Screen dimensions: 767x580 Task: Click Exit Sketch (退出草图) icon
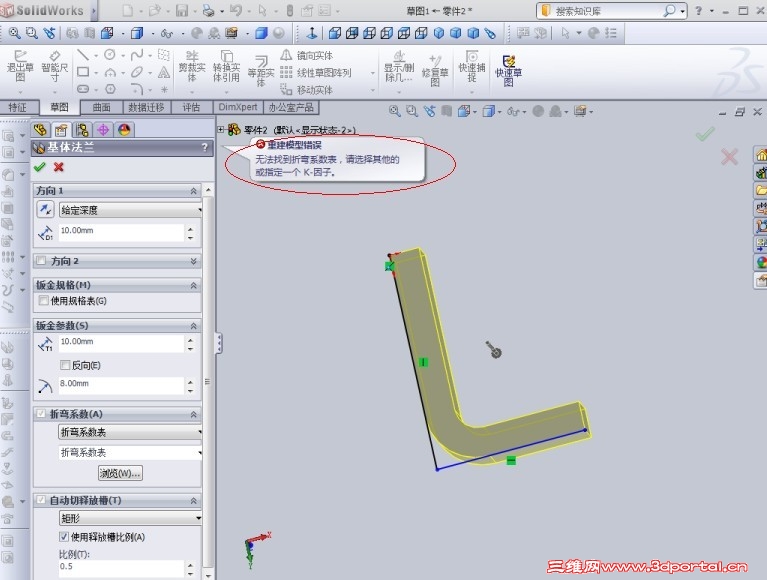click(20, 66)
